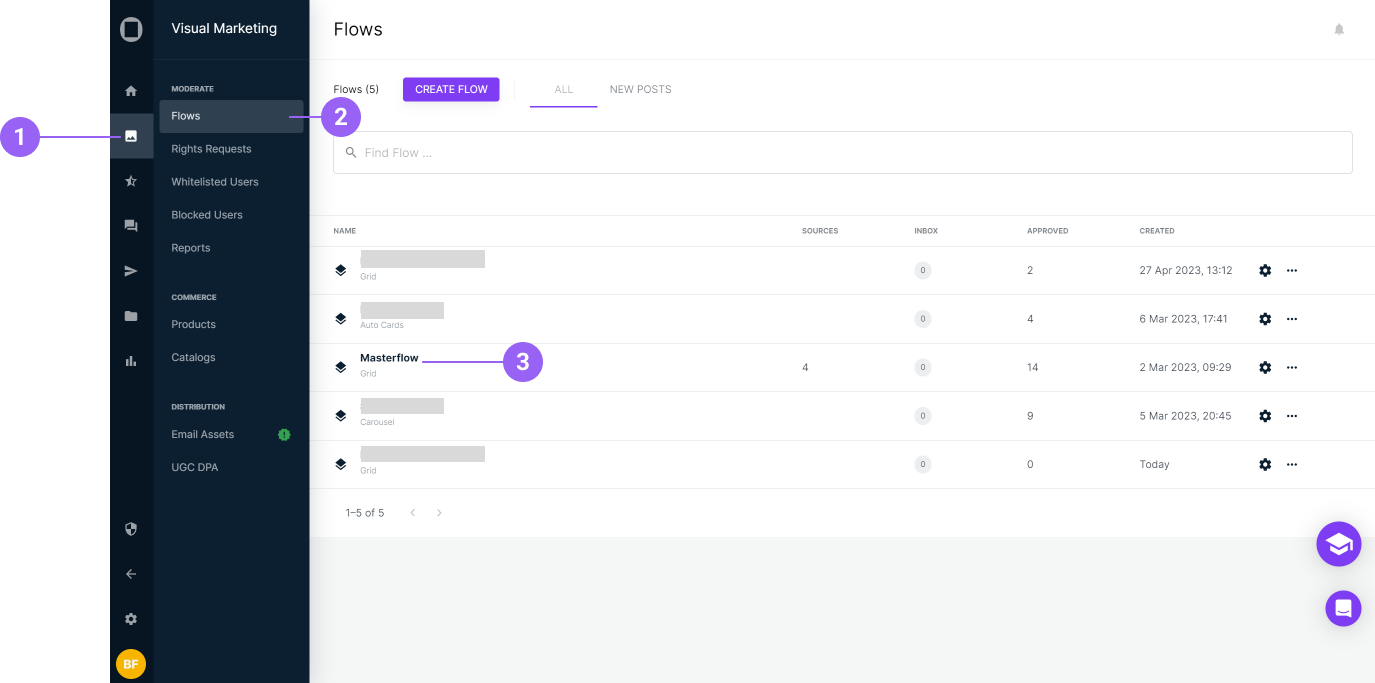Click the Find Flow search field
The height and width of the screenshot is (683, 1375).
pyautogui.click(x=842, y=153)
